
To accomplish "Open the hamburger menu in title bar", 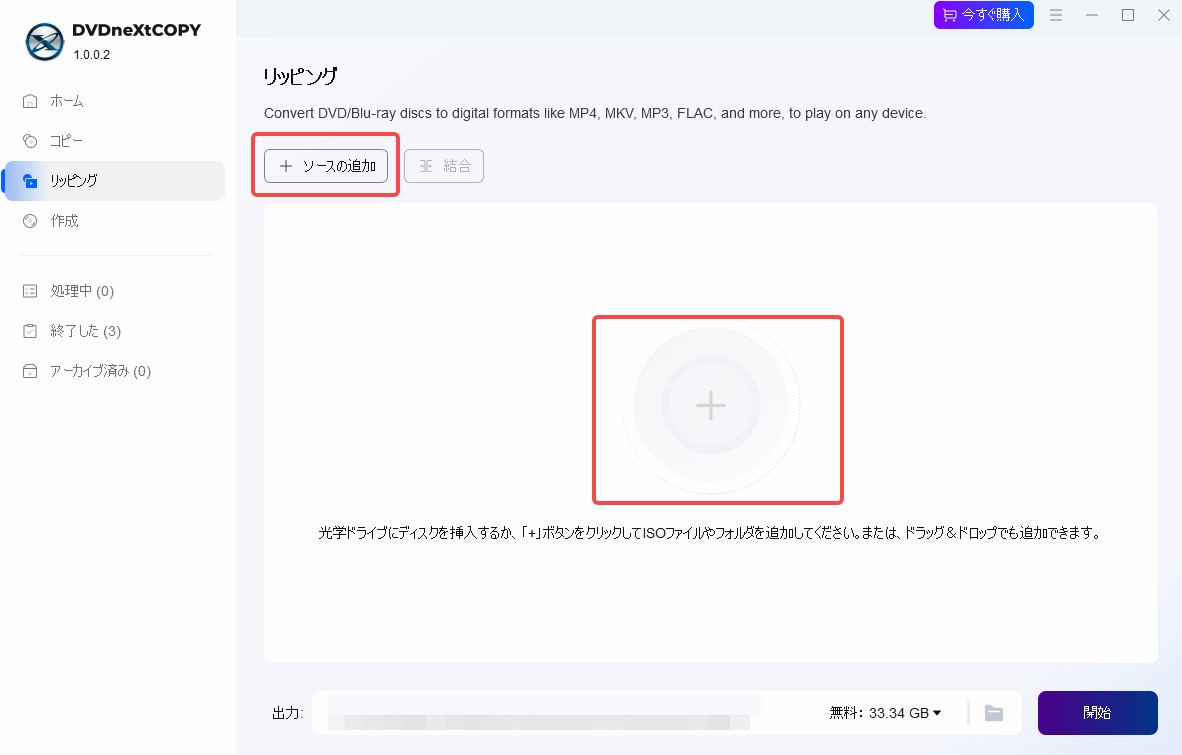I will pyautogui.click(x=1056, y=15).
